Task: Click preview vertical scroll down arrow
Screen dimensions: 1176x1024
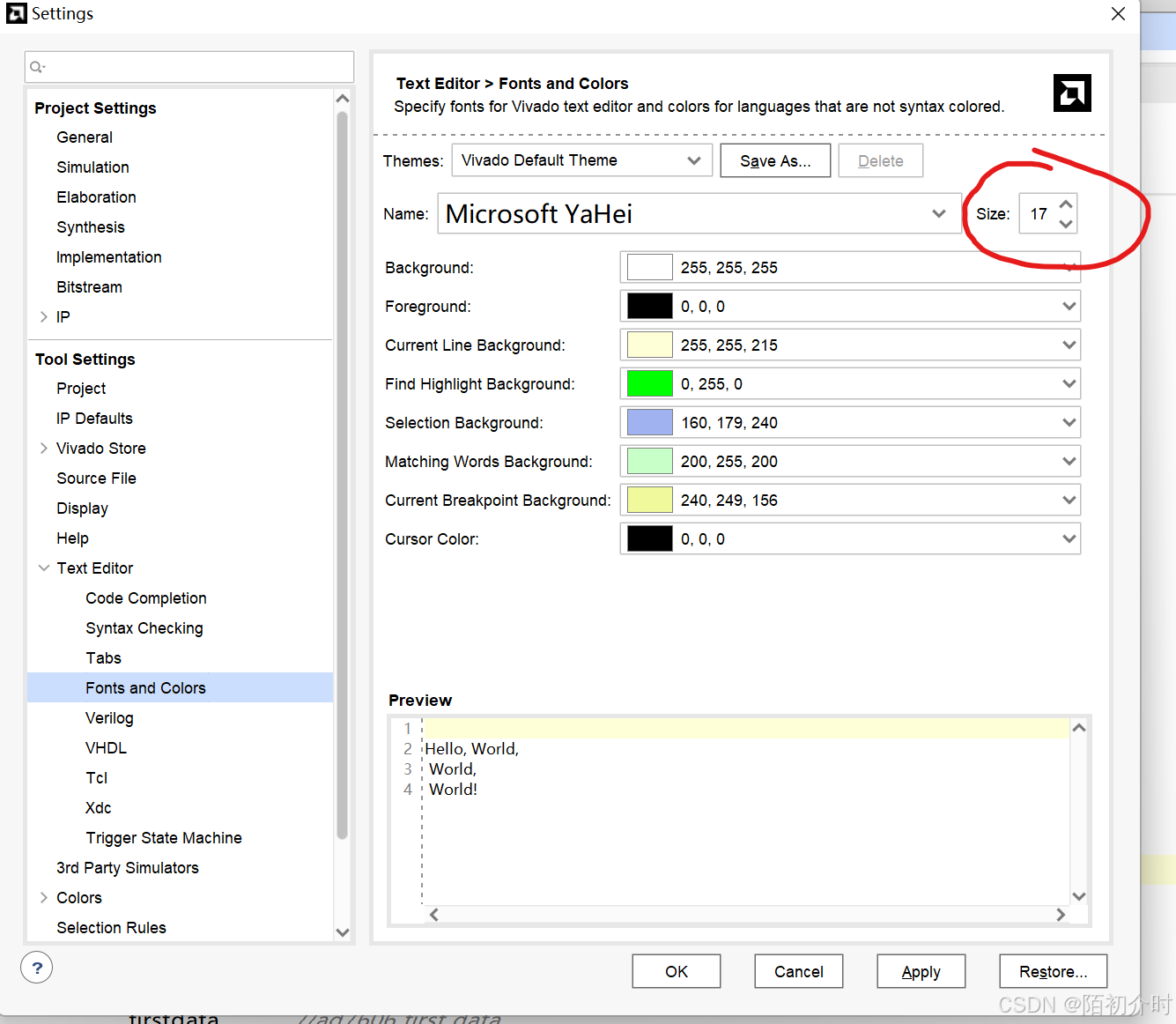Action: click(x=1079, y=896)
